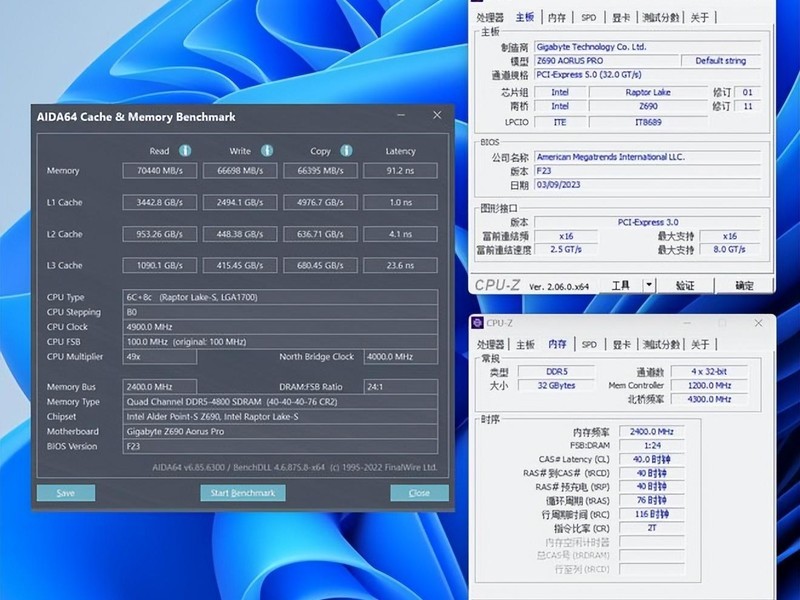Click Memory Copy value 66395 MB/s
Image resolution: width=800 pixels, height=600 pixels.
tap(320, 170)
